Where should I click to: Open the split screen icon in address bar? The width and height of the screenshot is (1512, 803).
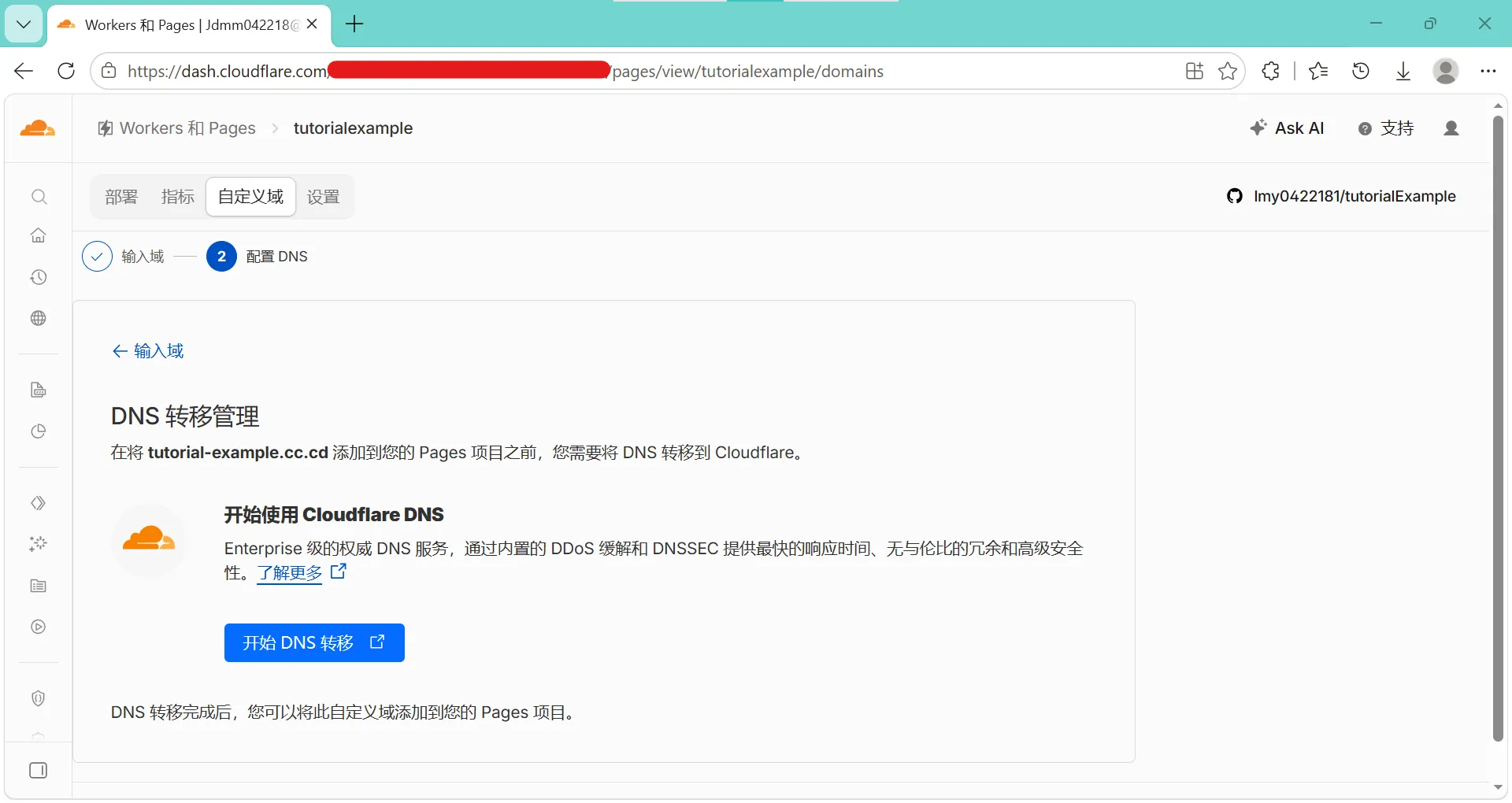tap(1195, 71)
